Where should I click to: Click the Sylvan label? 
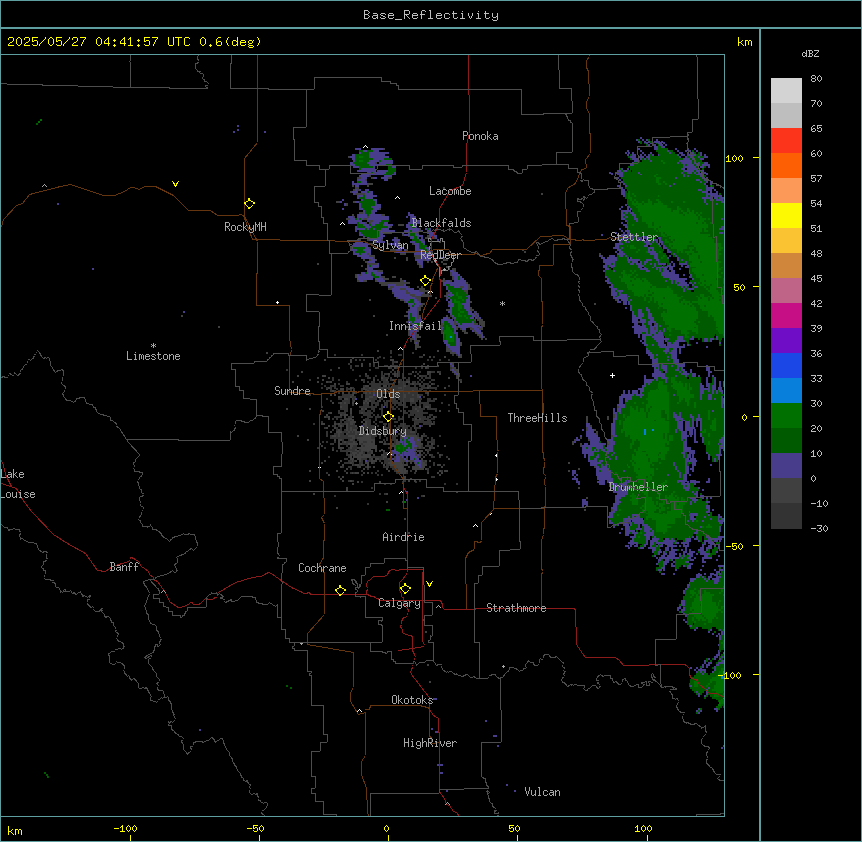pyautogui.click(x=390, y=245)
